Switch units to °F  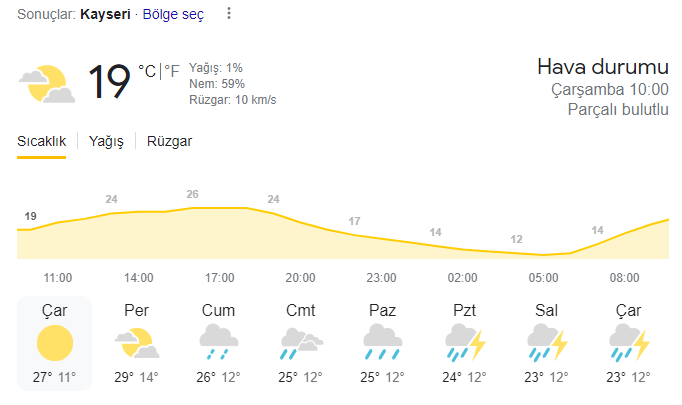tap(172, 71)
